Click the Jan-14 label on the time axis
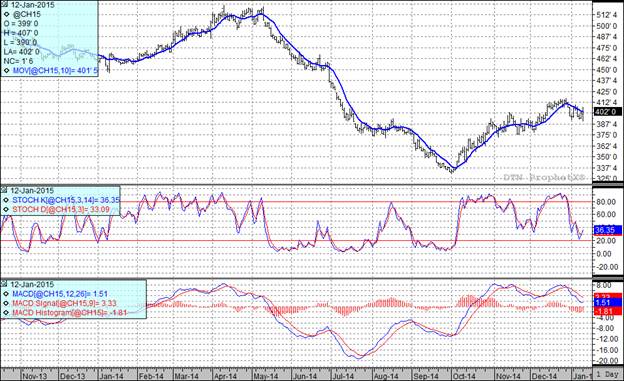Viewport: 624px width, 381px height. [x=111, y=376]
